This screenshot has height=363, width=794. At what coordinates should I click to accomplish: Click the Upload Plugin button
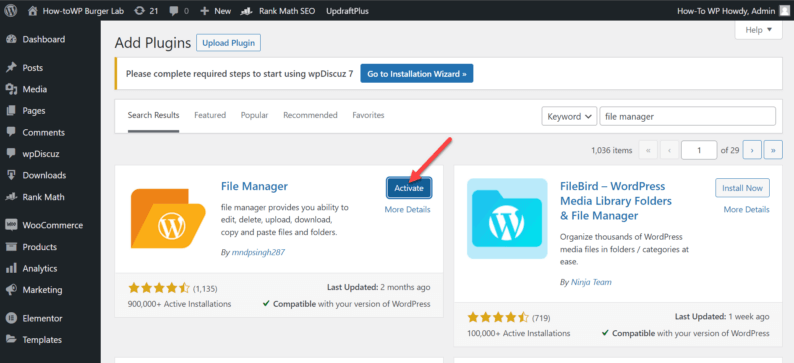coord(228,43)
